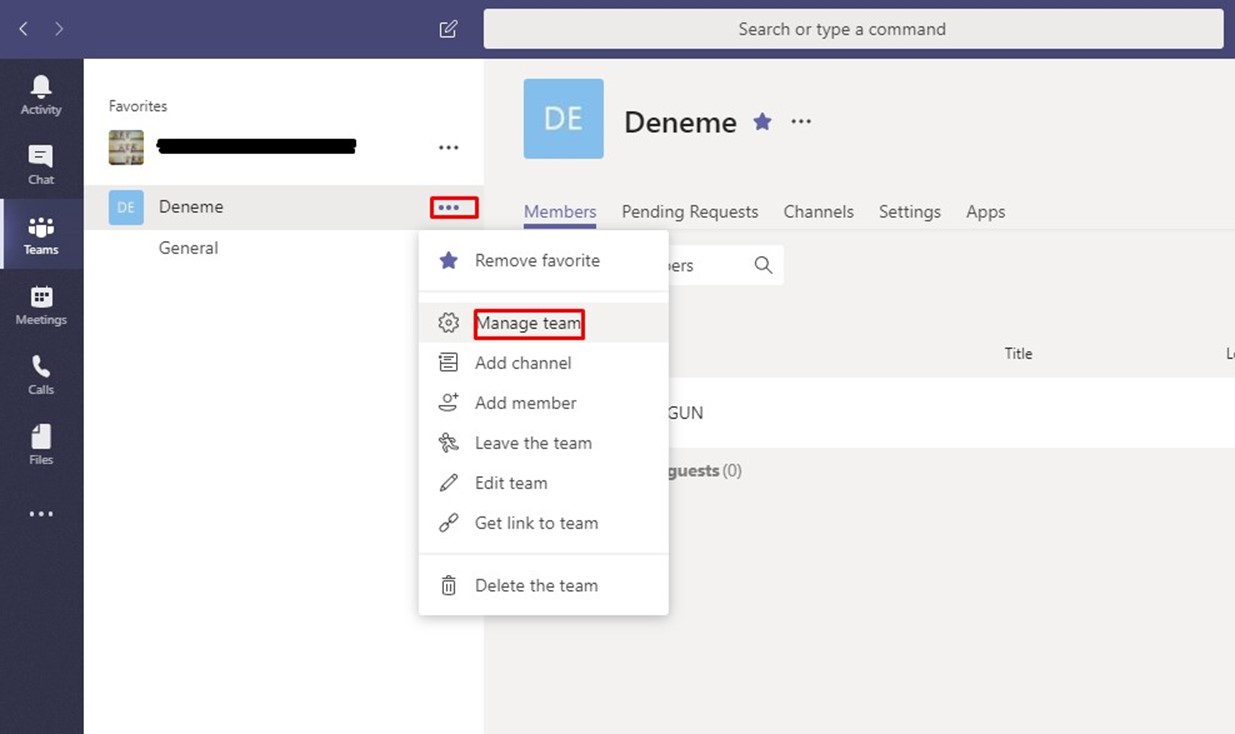Viewport: 1235px width, 734px height.
Task: Switch to the Apps tab
Action: pos(986,212)
